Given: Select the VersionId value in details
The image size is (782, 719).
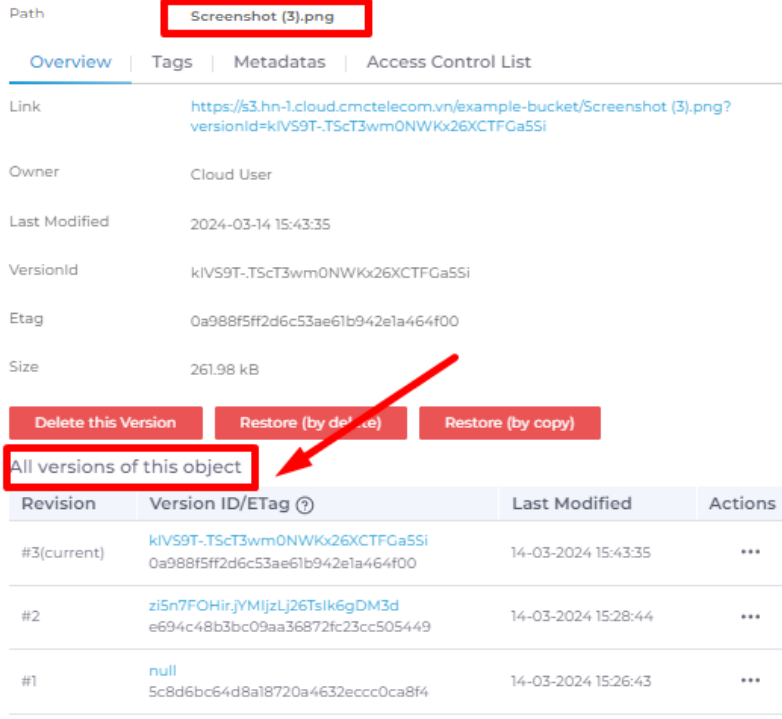Looking at the screenshot, I should coord(330,273).
